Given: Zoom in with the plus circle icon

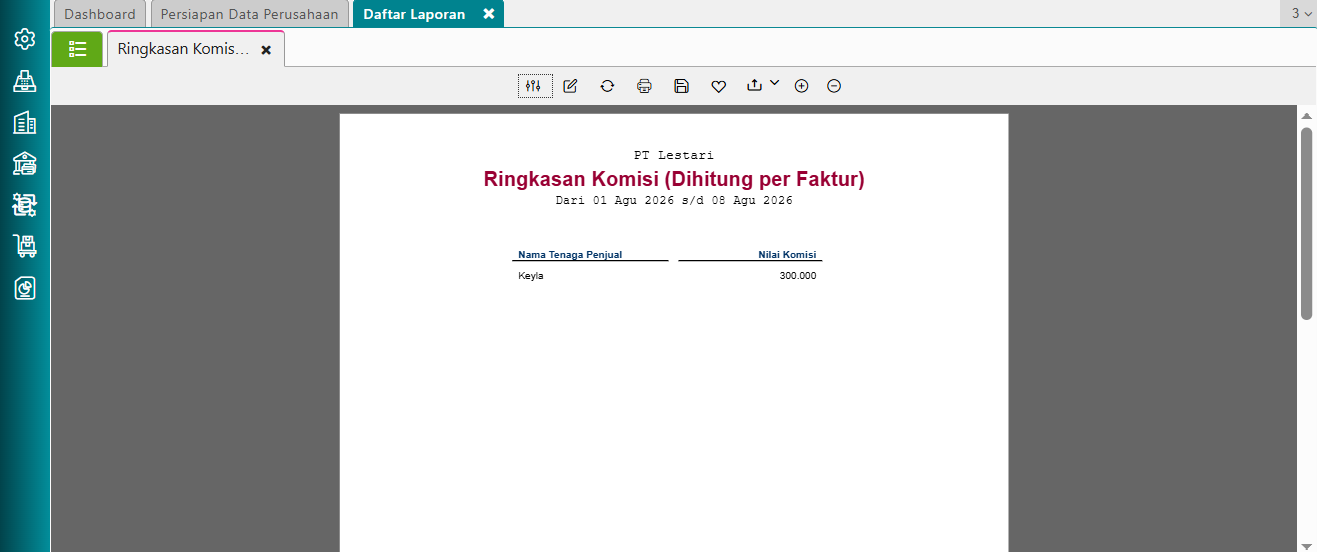Looking at the screenshot, I should point(801,86).
